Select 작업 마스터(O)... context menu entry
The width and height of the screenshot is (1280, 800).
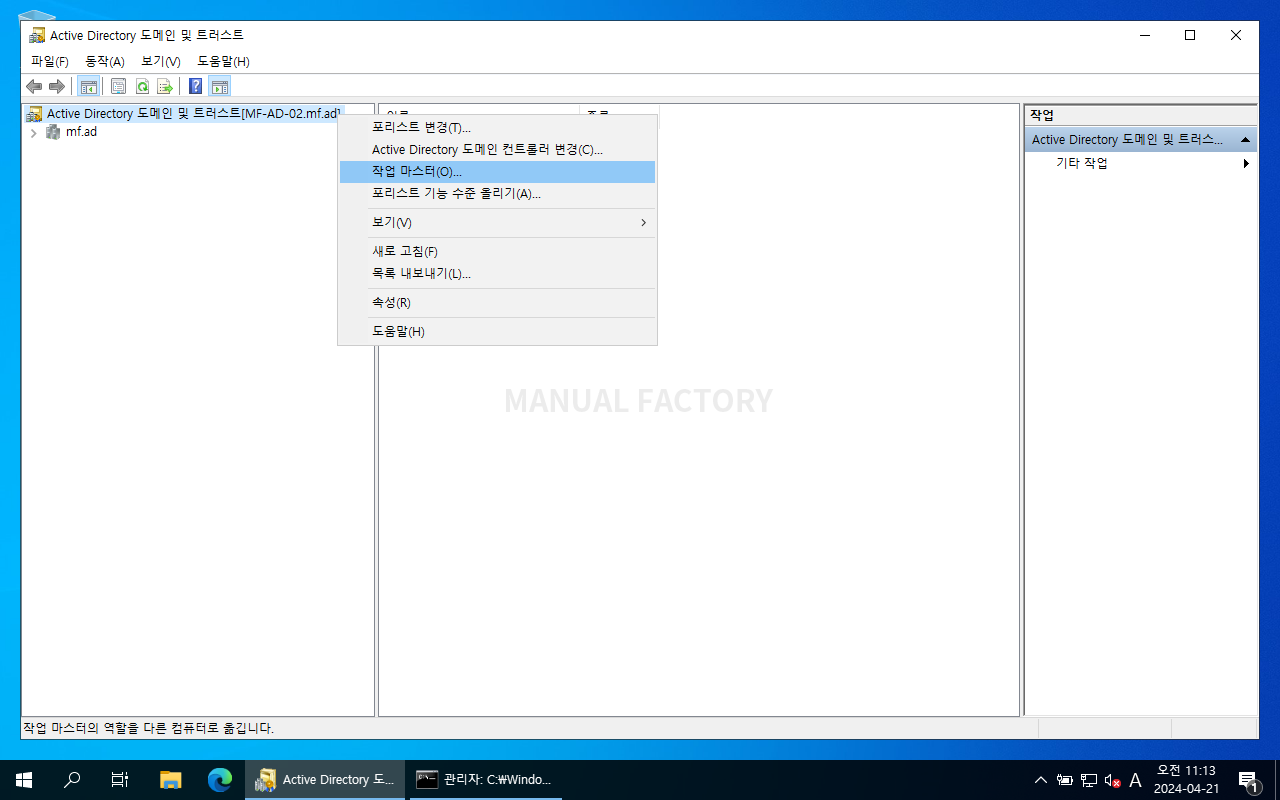pyautogui.click(x=497, y=172)
